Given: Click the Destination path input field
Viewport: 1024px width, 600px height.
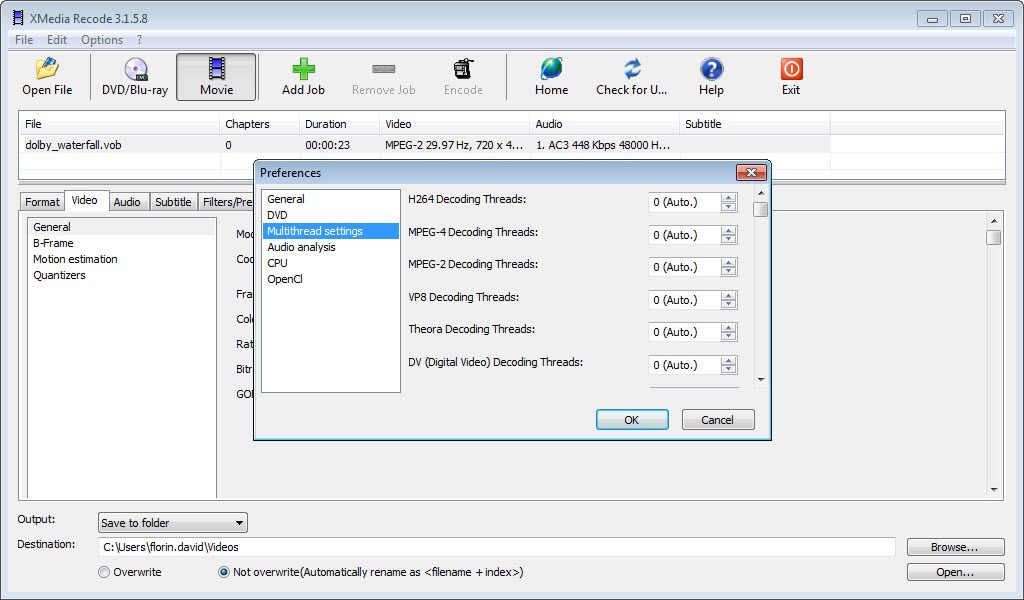Looking at the screenshot, I should 496,547.
